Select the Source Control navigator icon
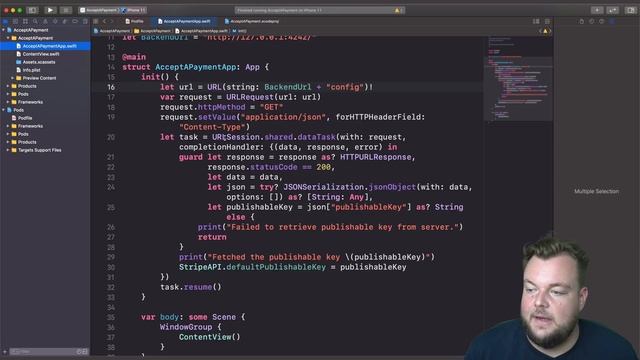640x360 pixels. tap(15, 21)
